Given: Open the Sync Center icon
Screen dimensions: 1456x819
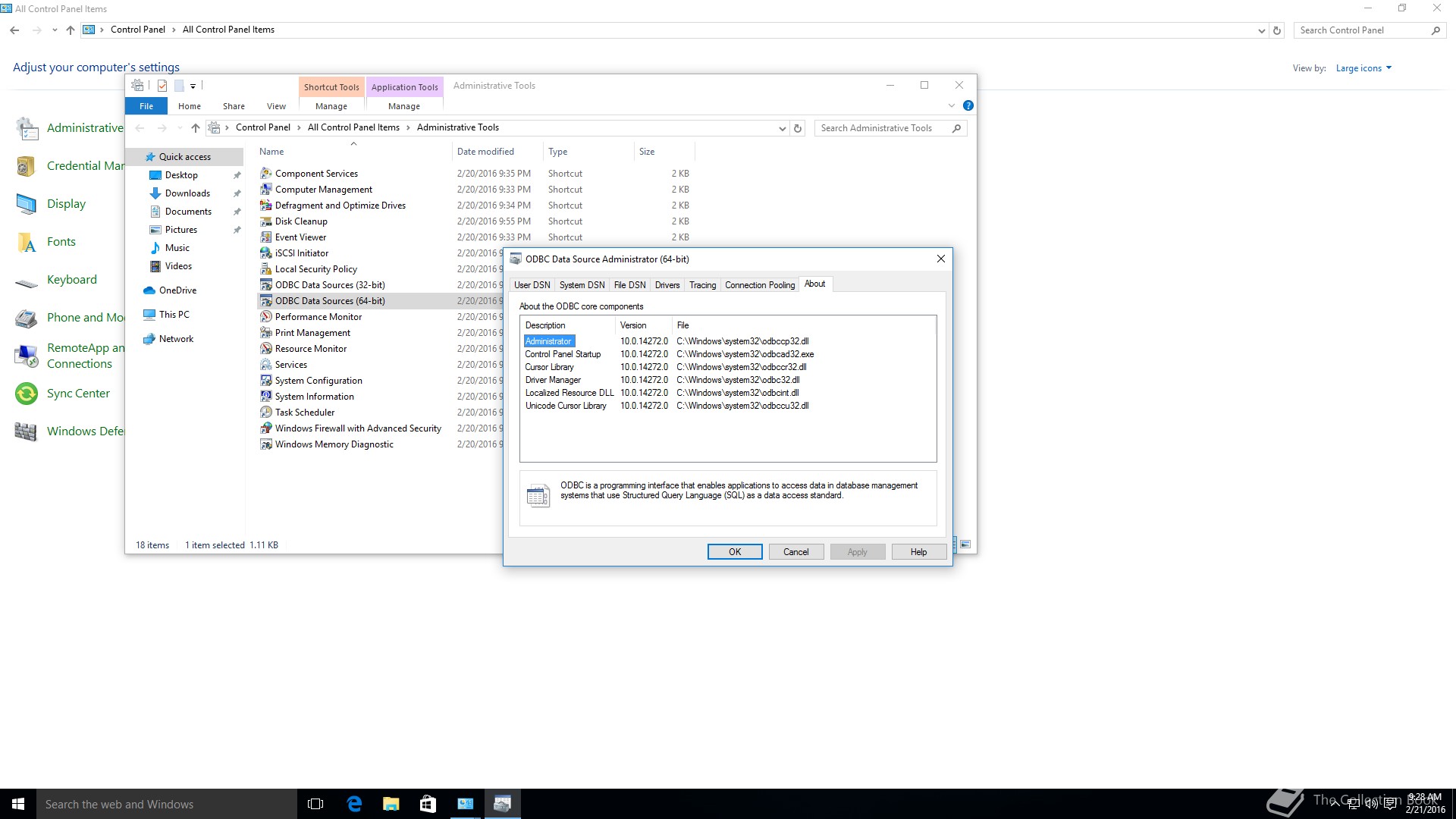Looking at the screenshot, I should coord(26,394).
